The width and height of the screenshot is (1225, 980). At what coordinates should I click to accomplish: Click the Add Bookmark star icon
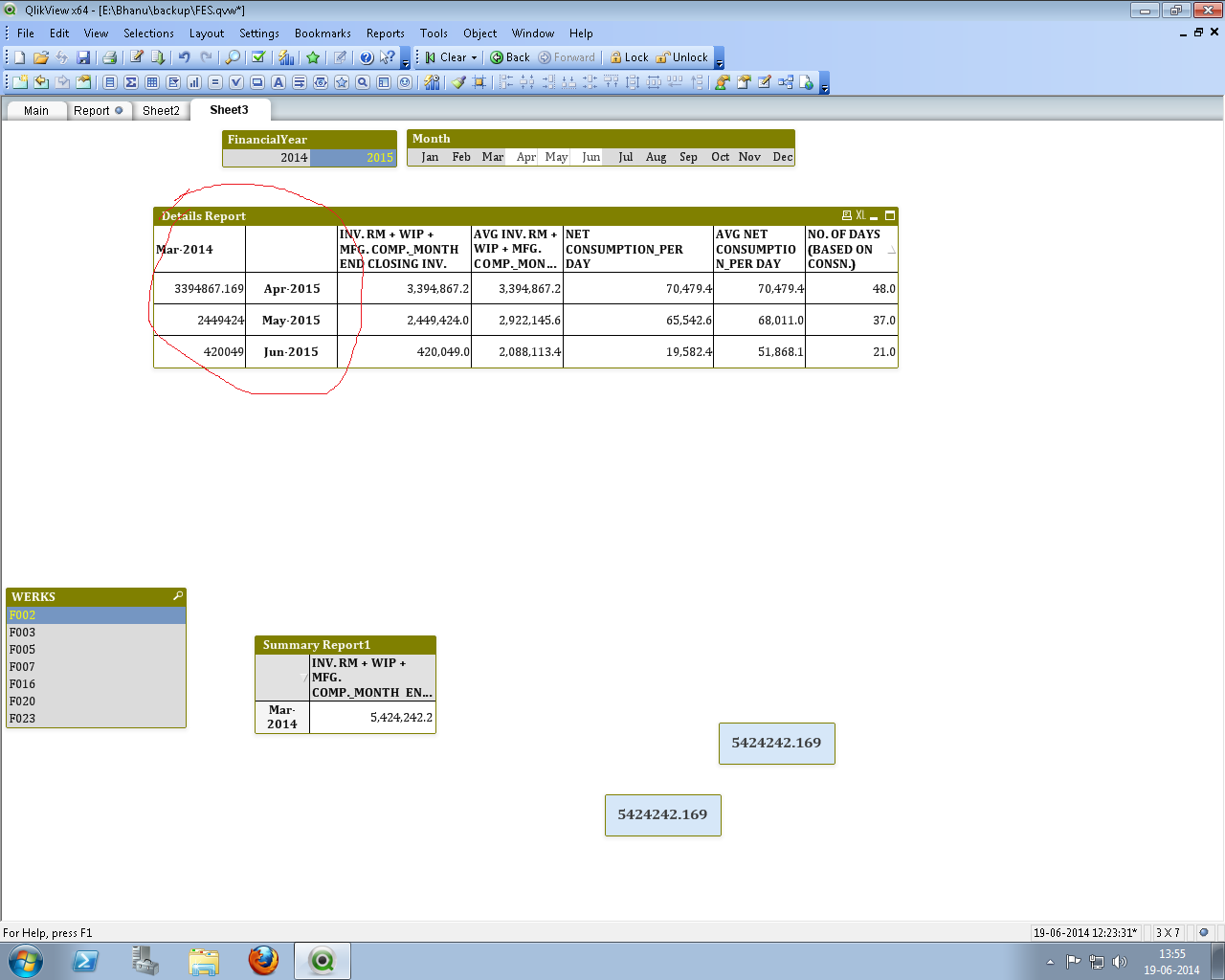313,57
